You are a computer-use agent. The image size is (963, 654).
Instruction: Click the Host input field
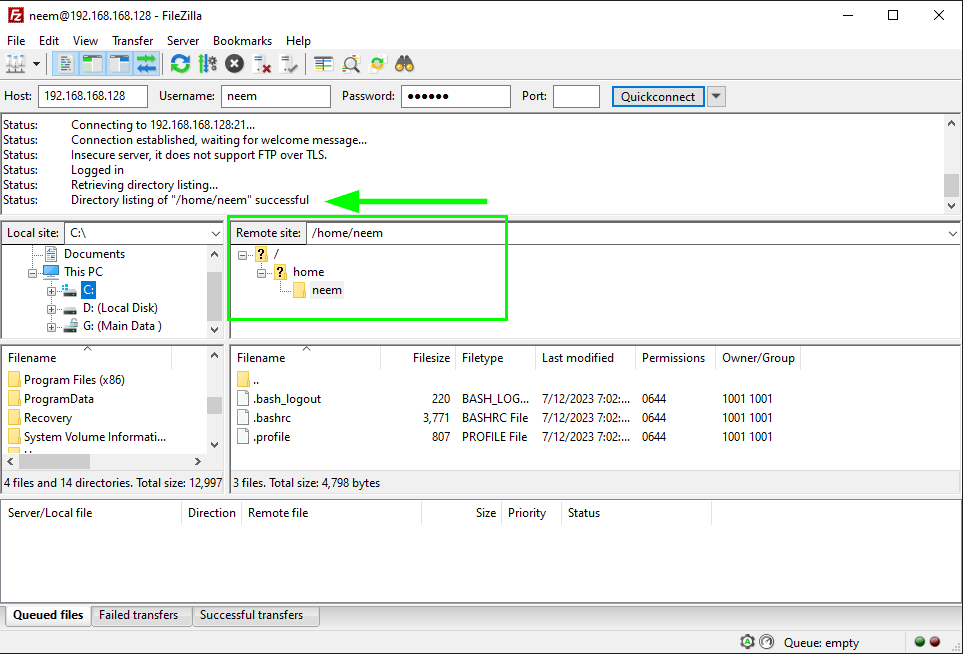pyautogui.click(x=93, y=96)
